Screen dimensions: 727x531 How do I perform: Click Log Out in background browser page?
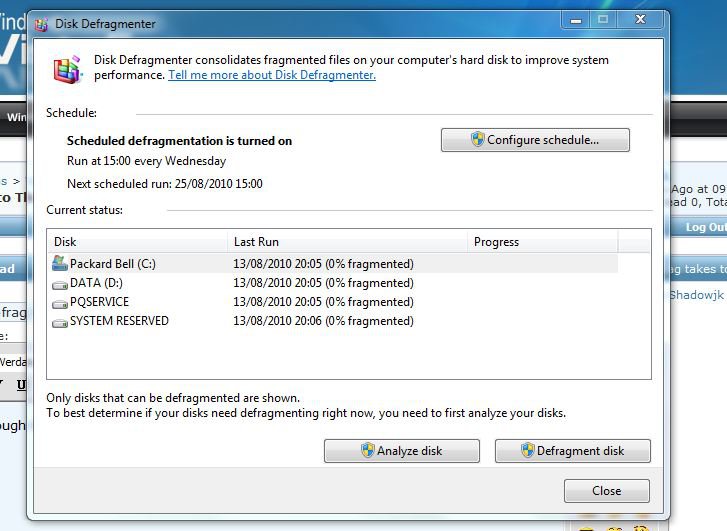[706, 227]
